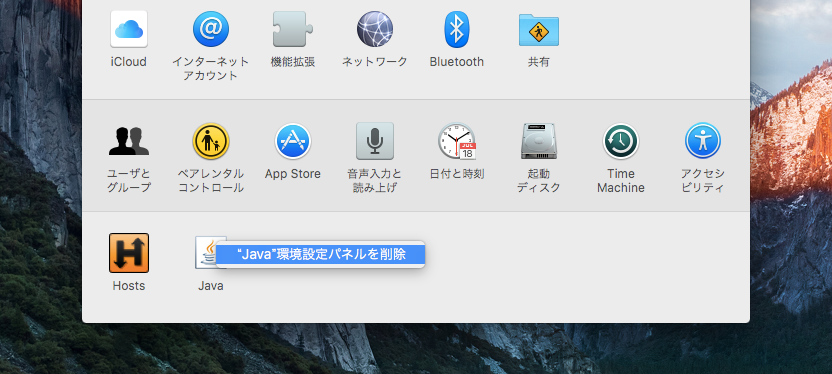Click the アクセシビリティ label text
Image resolution: width=832 pixels, height=374 pixels.
coord(703,181)
